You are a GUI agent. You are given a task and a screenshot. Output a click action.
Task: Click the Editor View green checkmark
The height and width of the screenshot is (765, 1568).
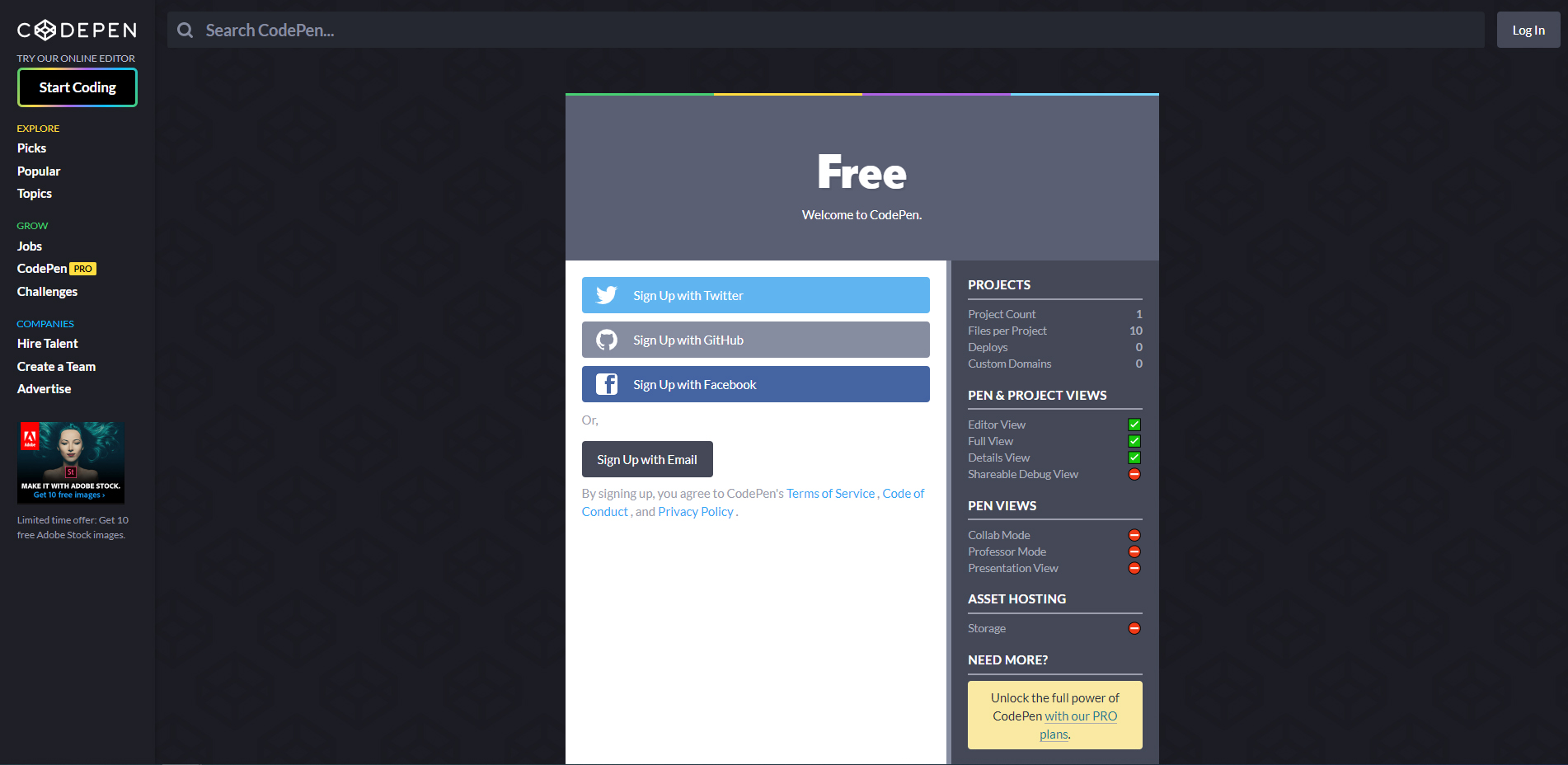pyautogui.click(x=1134, y=425)
